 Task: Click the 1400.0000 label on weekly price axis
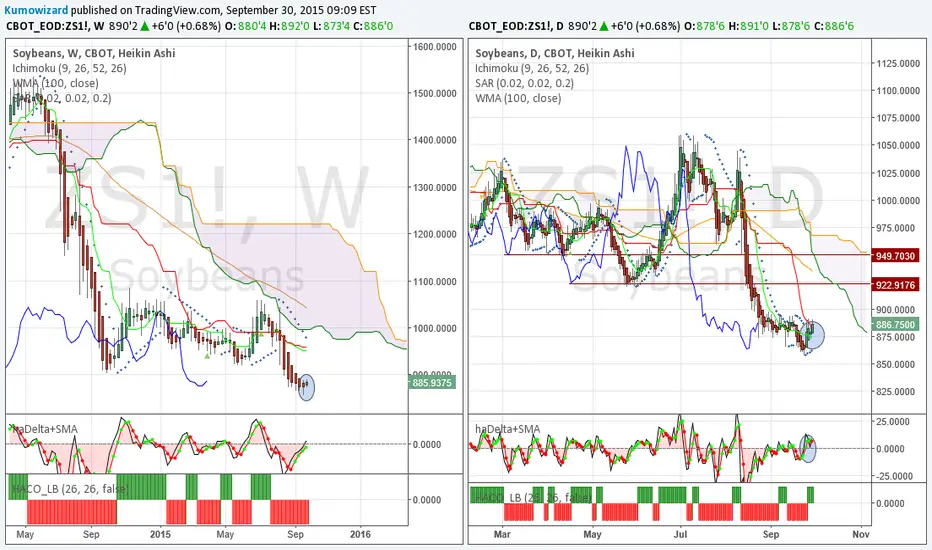[435, 140]
